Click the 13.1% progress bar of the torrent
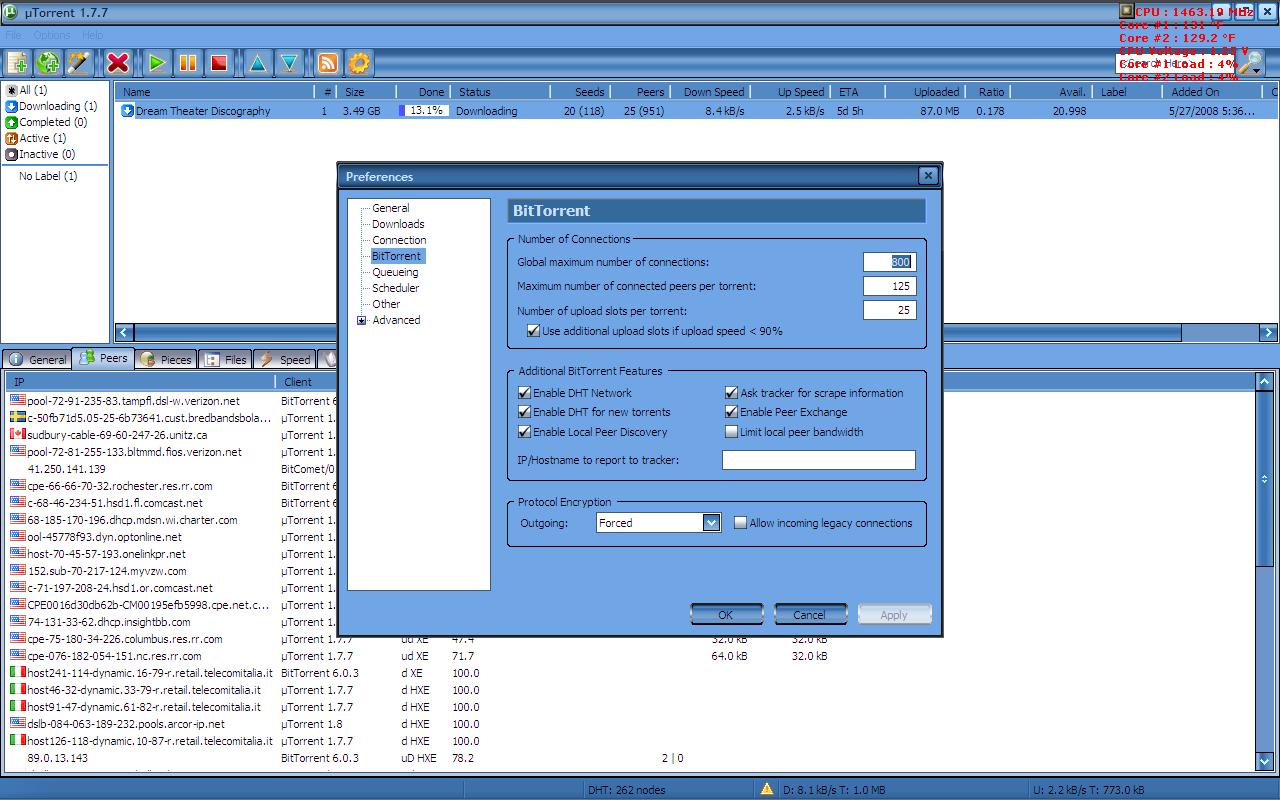 click(423, 111)
